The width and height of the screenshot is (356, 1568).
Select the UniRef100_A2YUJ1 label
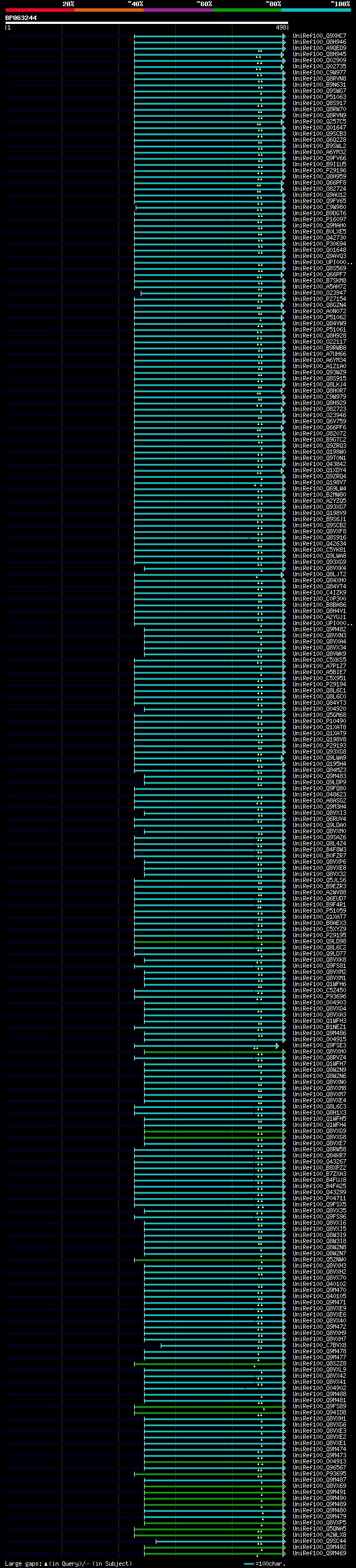(319, 617)
